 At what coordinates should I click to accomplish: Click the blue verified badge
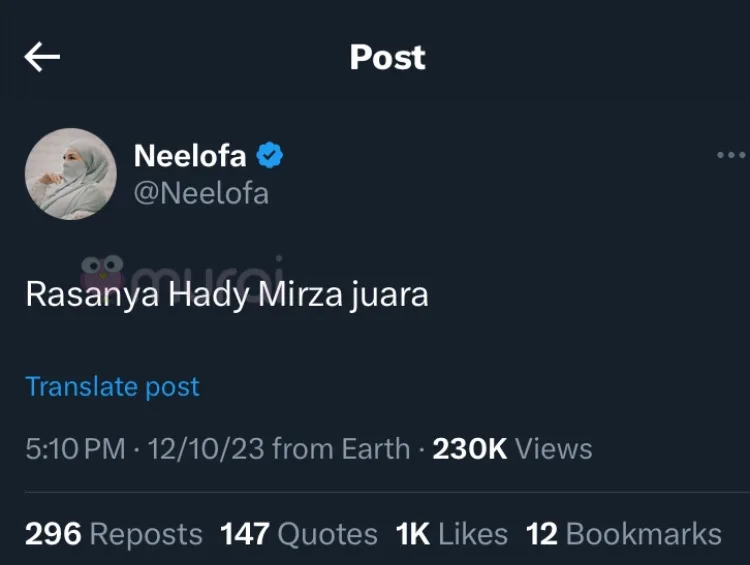click(270, 155)
